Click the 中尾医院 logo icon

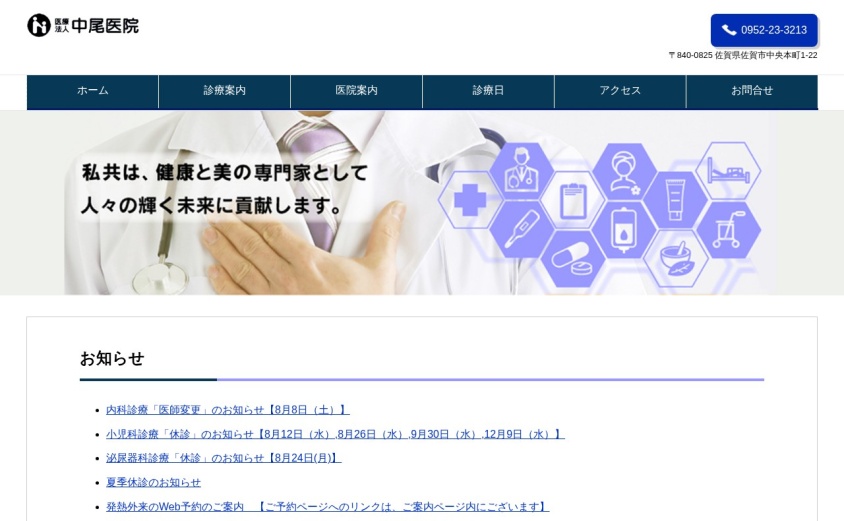[39, 25]
